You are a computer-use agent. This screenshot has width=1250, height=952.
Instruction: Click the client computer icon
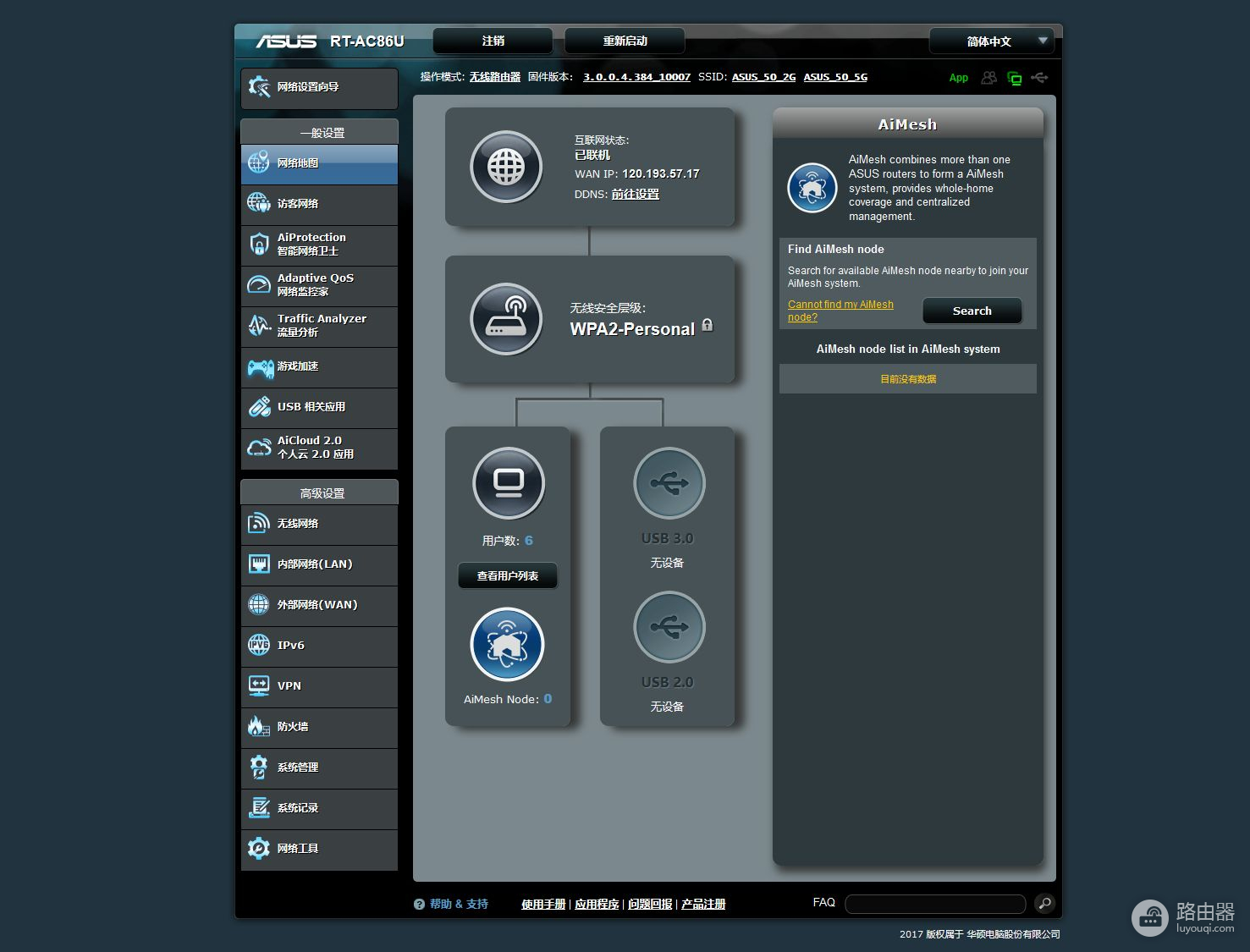508,483
